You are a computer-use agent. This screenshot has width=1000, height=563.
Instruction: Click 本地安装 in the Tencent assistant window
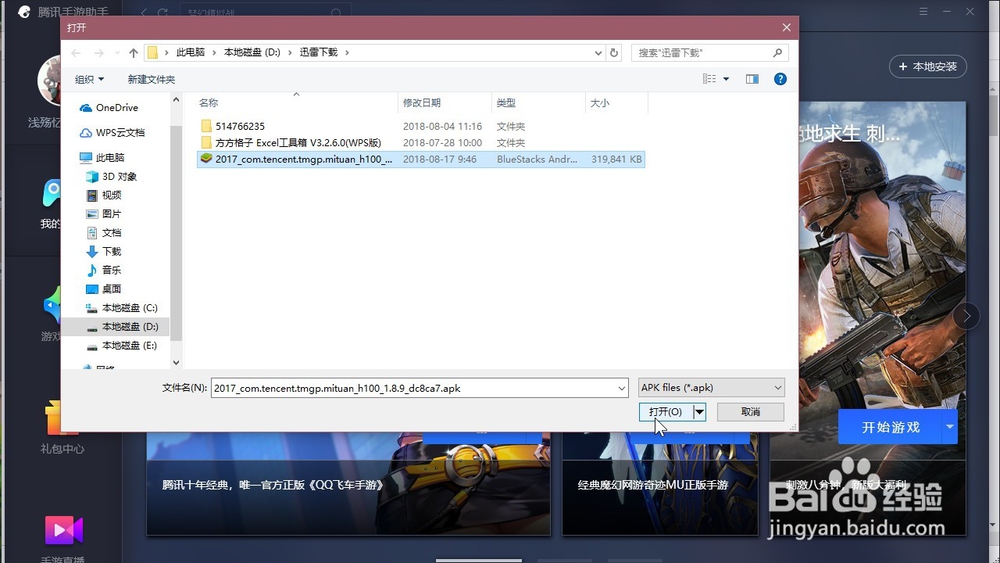pyautogui.click(x=928, y=66)
